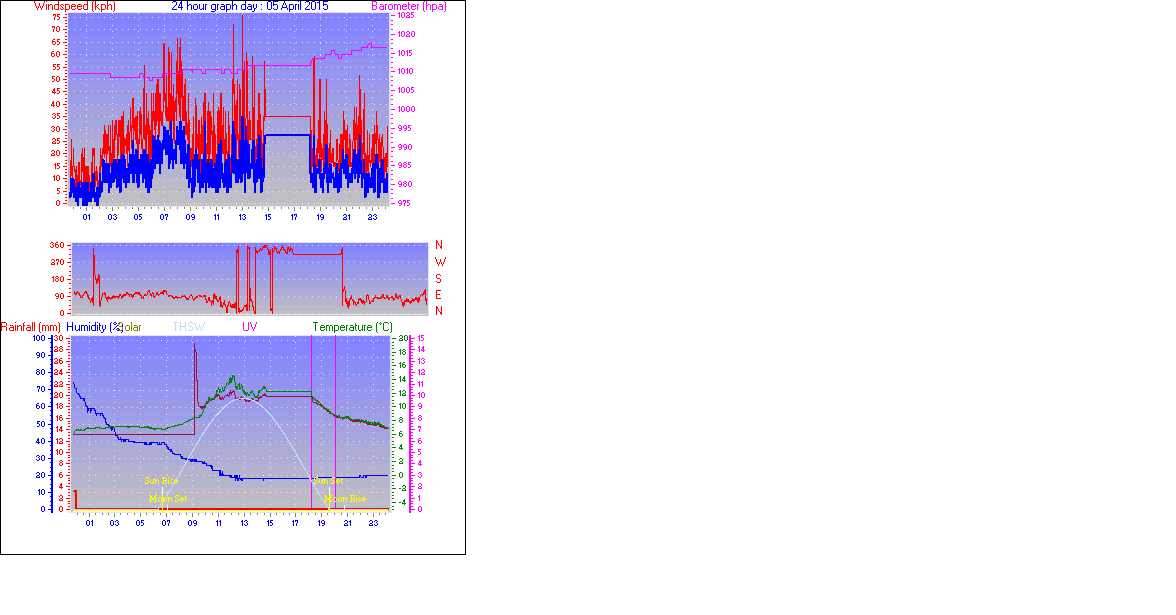Click the Moon Rise marker text
1176x615 pixels.
click(x=345, y=498)
